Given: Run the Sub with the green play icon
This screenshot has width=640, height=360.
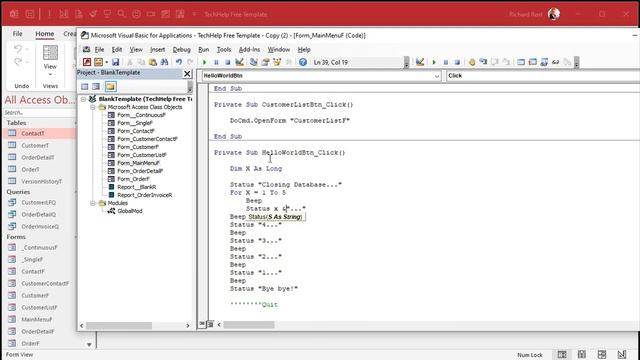Looking at the screenshot, I should click(204, 62).
